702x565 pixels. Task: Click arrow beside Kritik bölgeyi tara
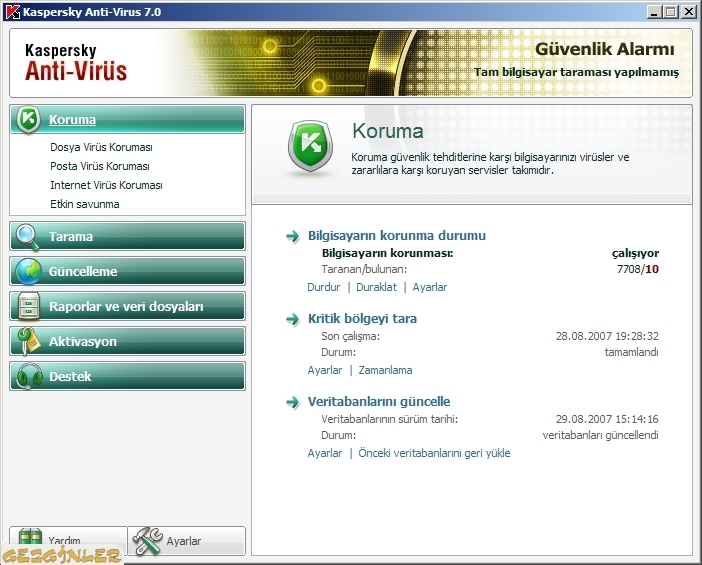[292, 319]
